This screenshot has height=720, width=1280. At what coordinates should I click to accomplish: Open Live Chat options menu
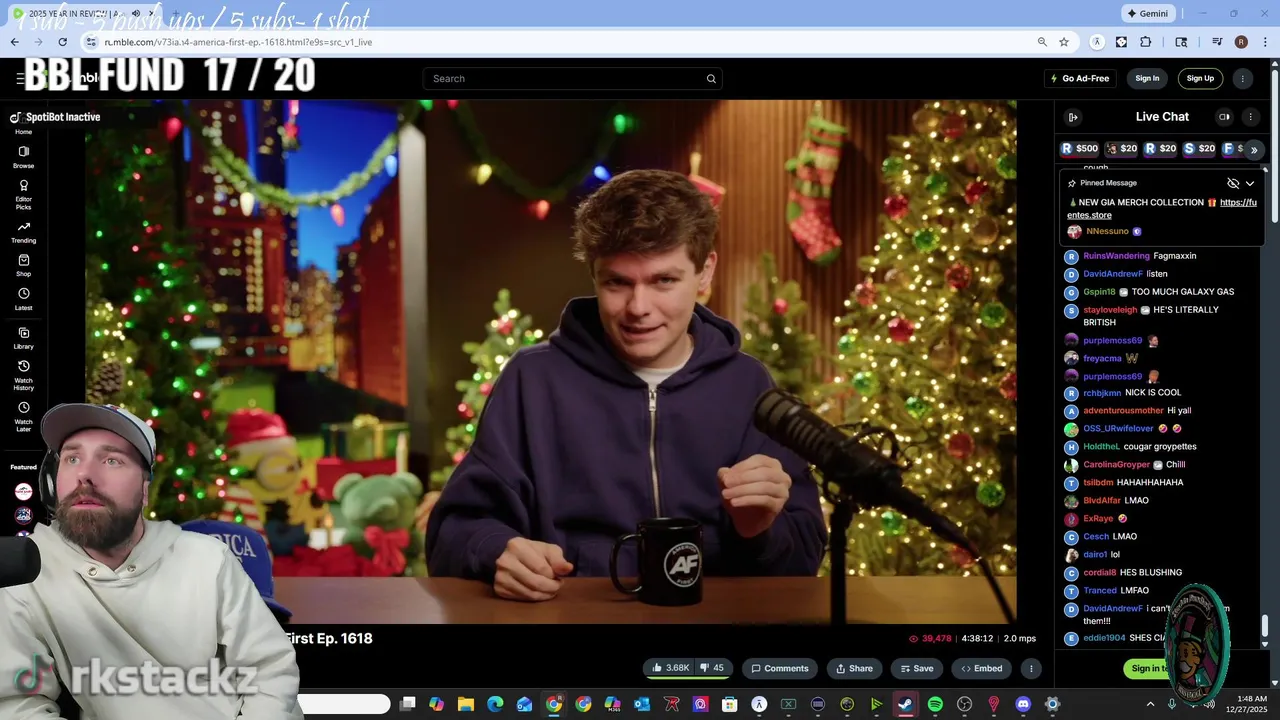point(1250,117)
